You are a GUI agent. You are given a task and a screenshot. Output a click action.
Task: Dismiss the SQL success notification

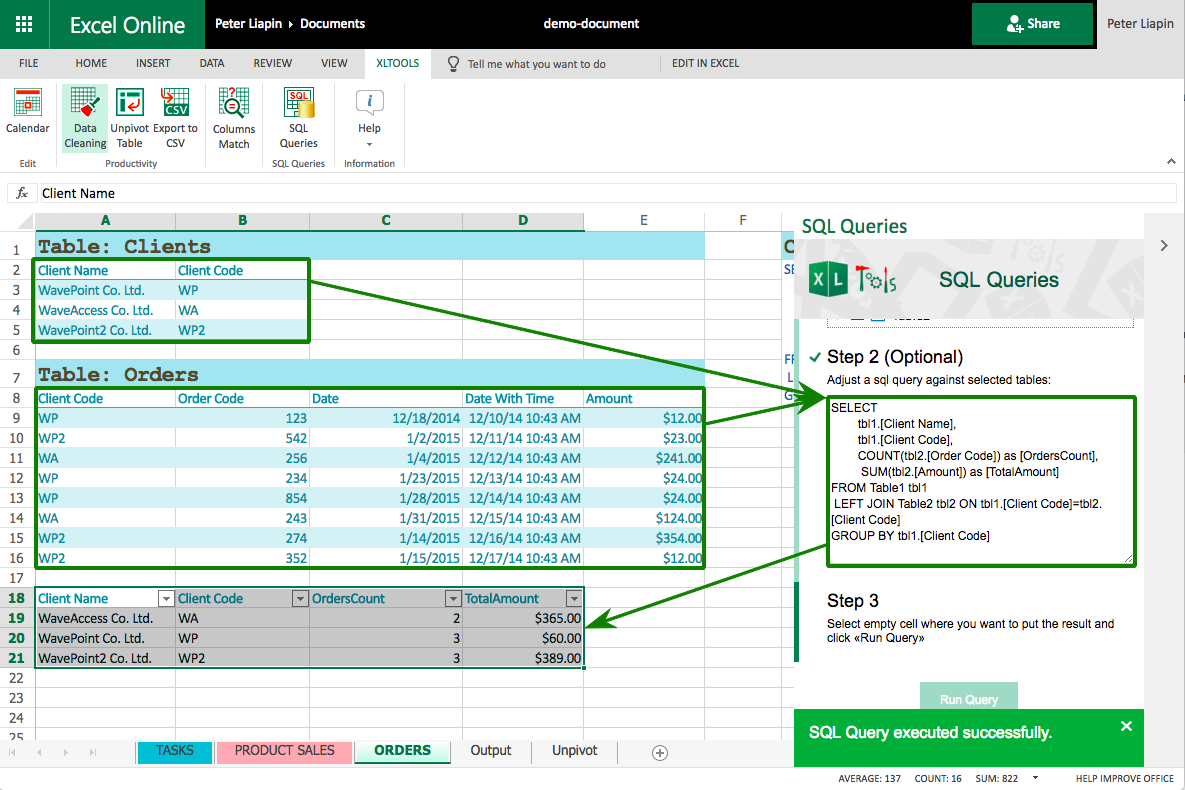point(1126,726)
